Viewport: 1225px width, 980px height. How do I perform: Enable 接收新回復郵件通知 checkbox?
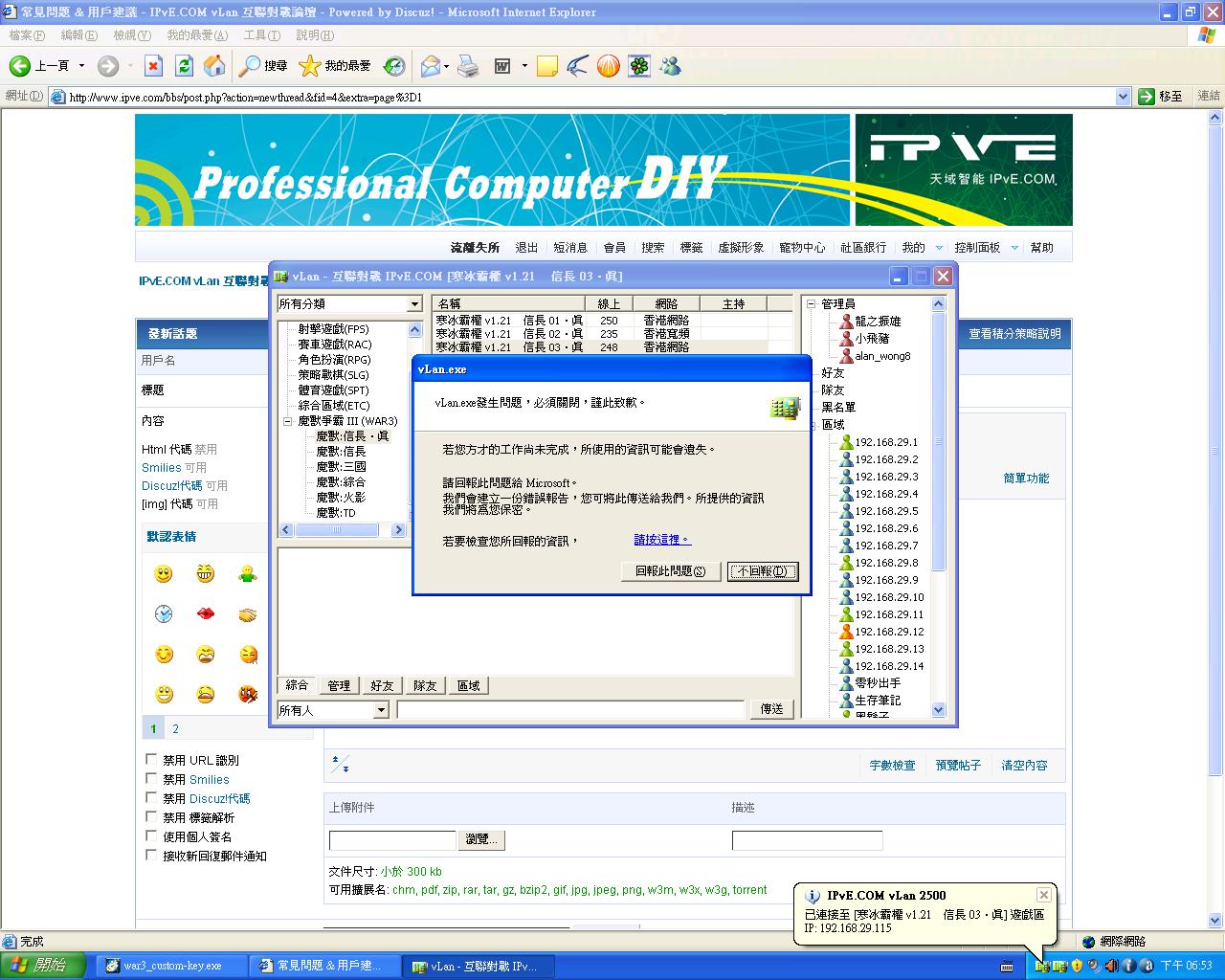pos(151,855)
